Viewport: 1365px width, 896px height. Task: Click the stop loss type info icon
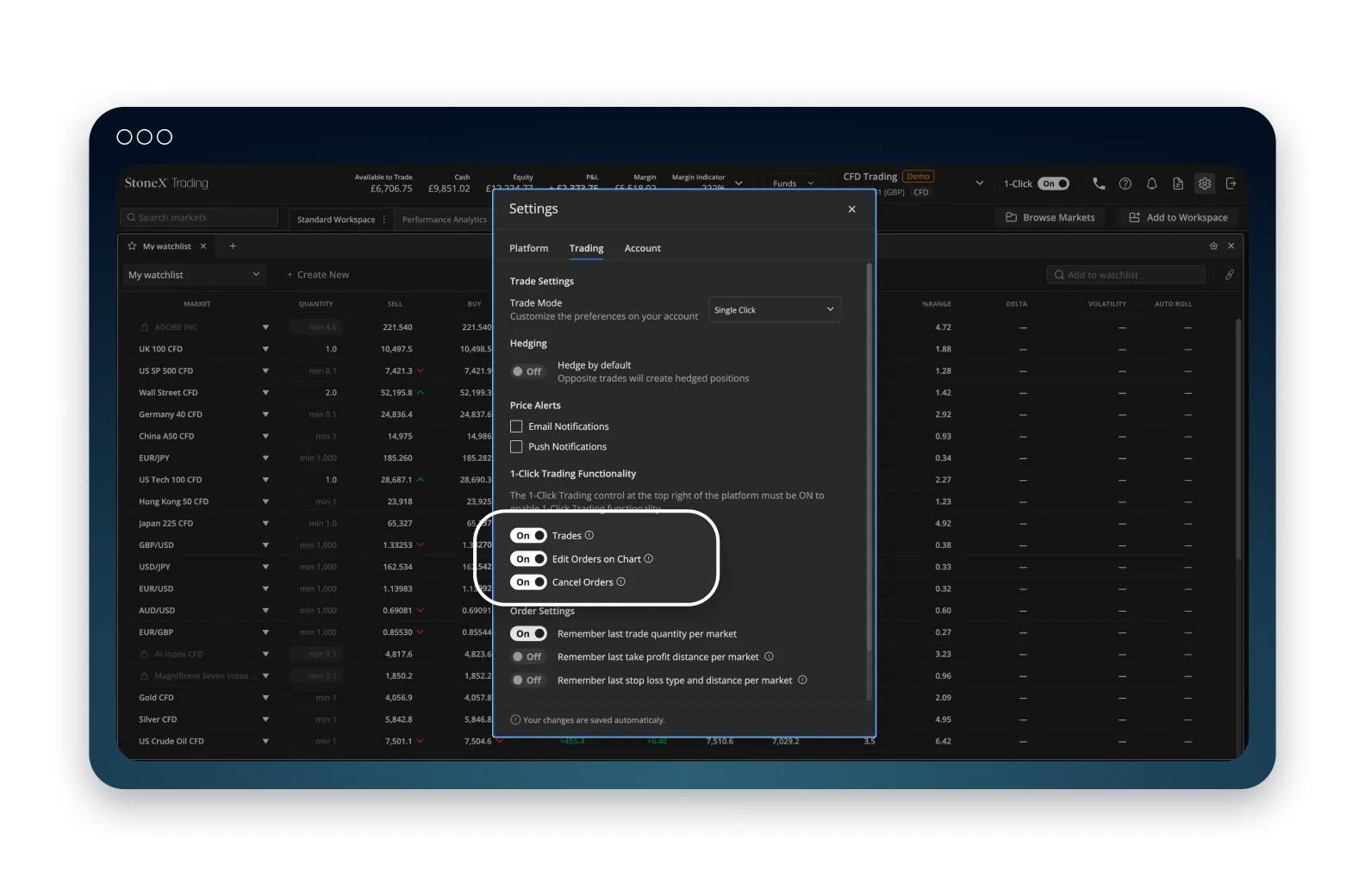802,680
